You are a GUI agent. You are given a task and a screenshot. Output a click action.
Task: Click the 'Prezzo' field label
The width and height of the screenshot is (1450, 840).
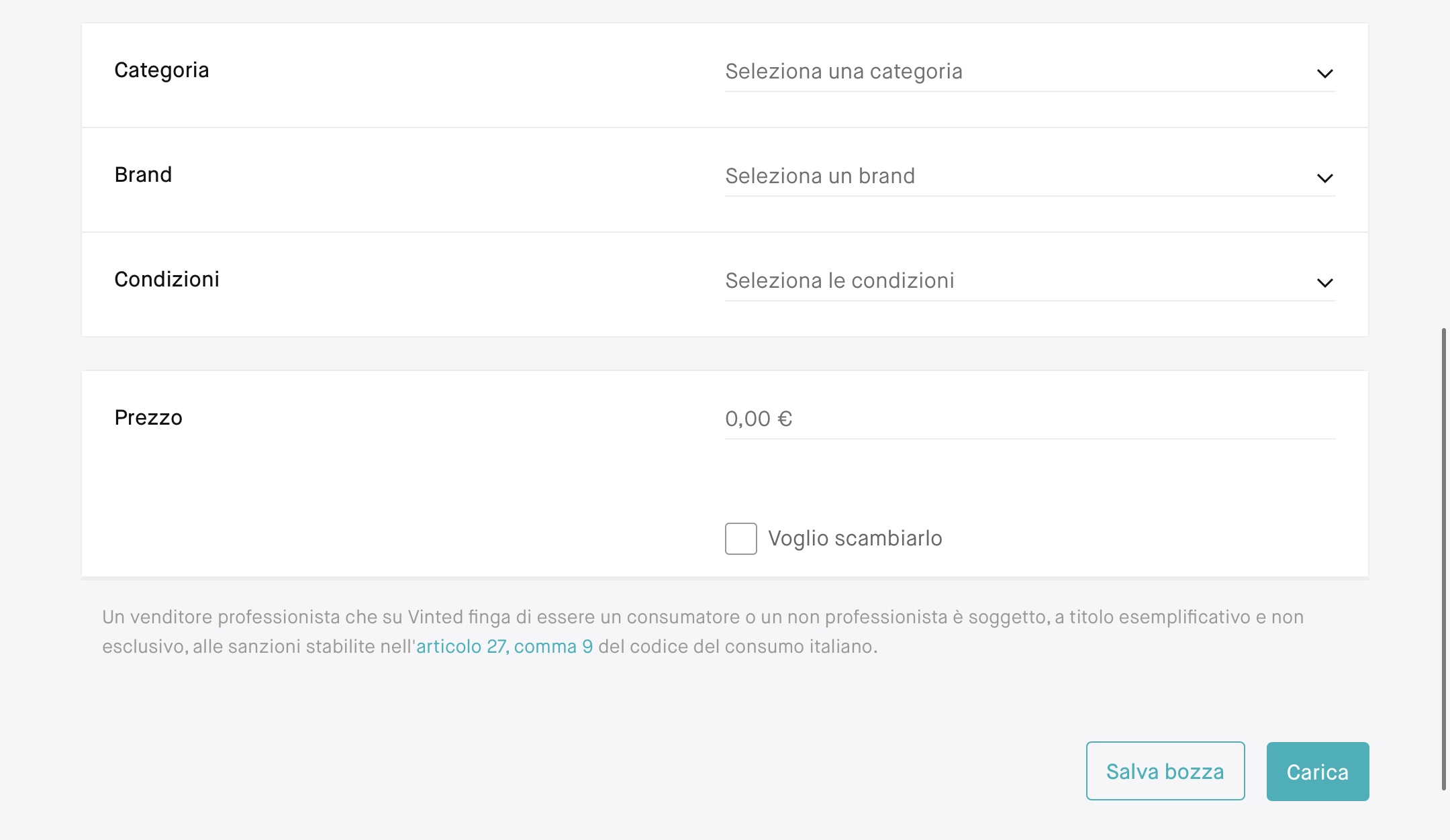pos(148,418)
